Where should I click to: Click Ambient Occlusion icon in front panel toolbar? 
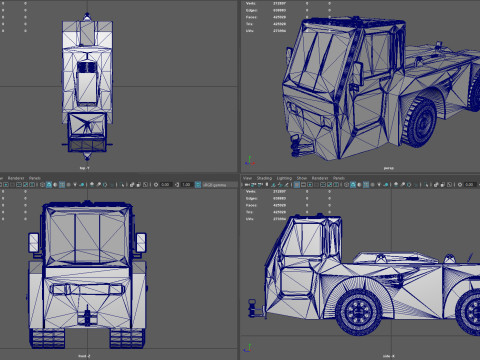coord(92,185)
